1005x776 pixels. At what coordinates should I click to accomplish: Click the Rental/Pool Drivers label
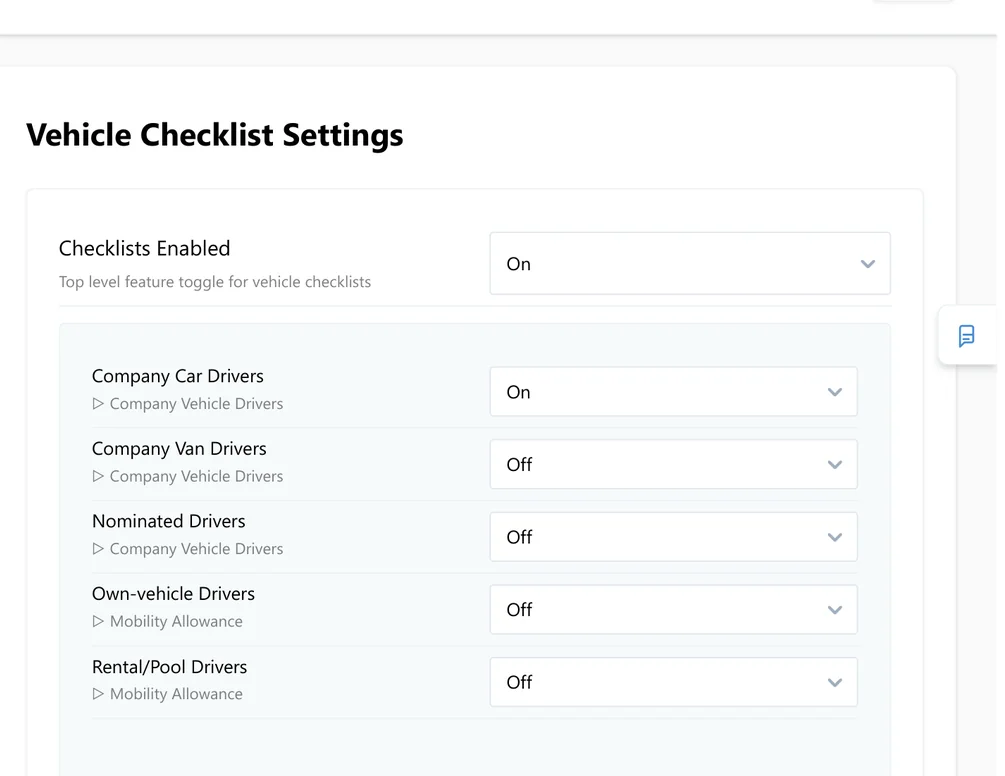(x=169, y=666)
